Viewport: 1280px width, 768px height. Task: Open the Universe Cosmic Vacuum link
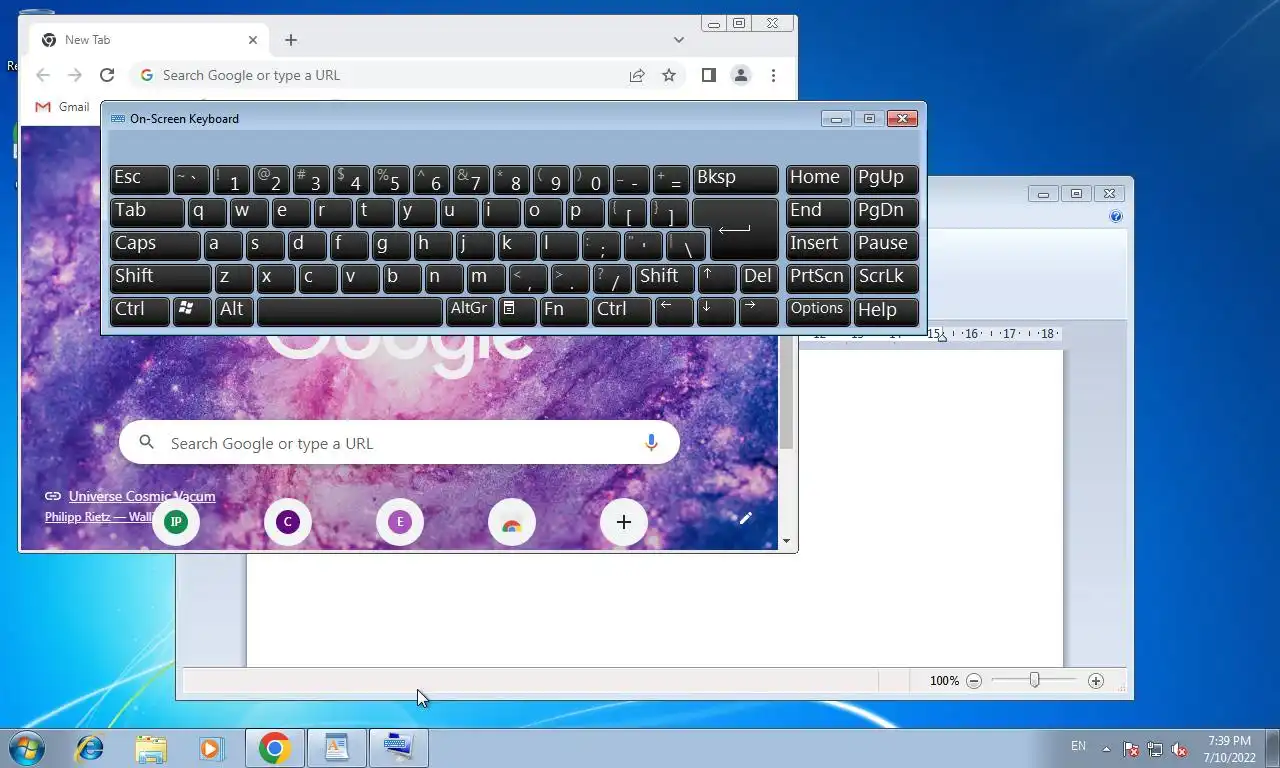pyautogui.click(x=142, y=496)
